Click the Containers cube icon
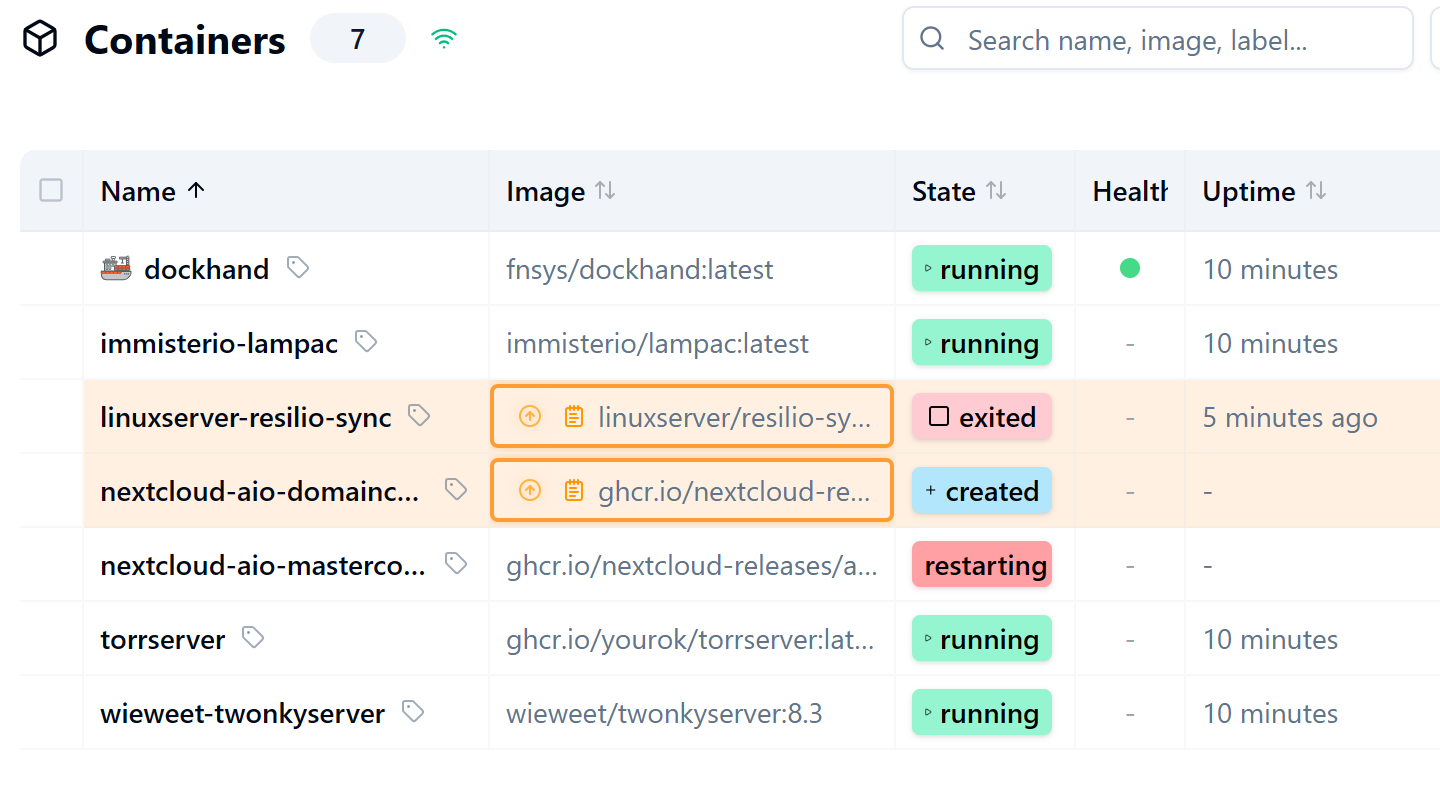 pos(40,40)
